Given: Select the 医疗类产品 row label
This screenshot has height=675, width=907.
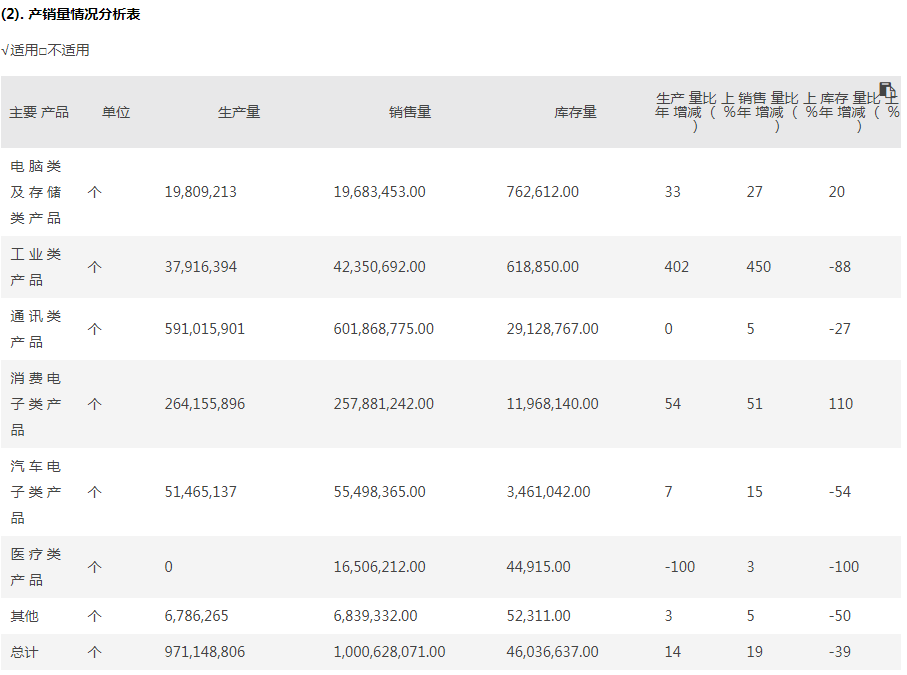Looking at the screenshot, I should [x=36, y=567].
